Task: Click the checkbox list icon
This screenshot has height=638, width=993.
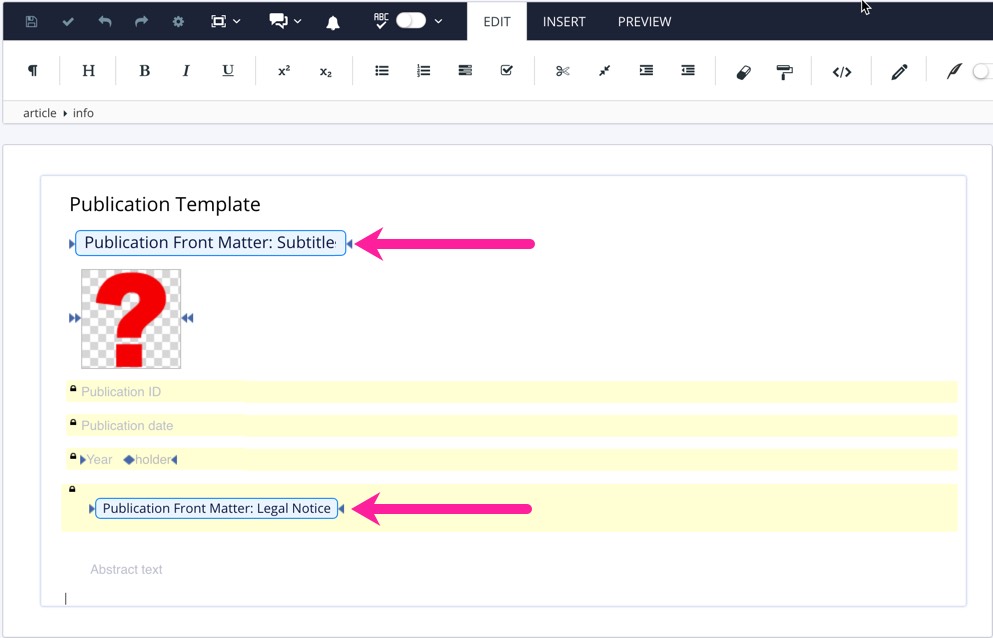Action: (x=506, y=70)
